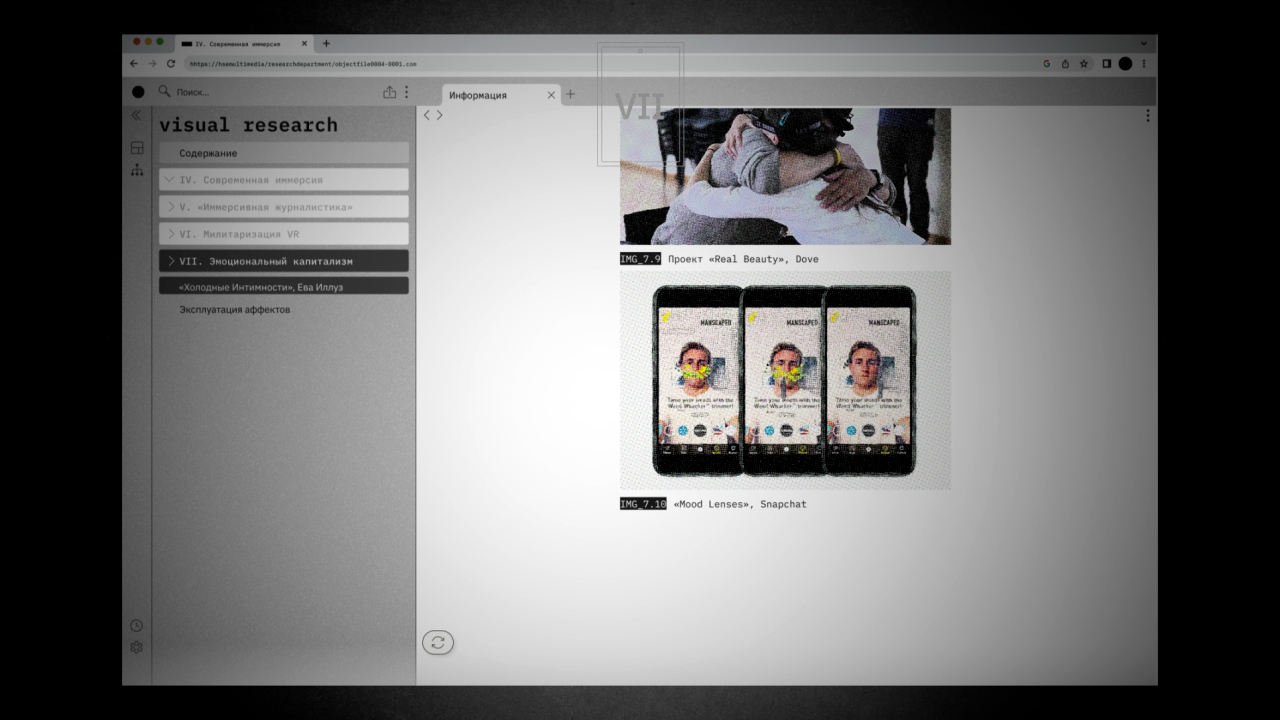1280x720 pixels.
Task: Open the hierarchy tree icon in the left rail
Action: 137,170
